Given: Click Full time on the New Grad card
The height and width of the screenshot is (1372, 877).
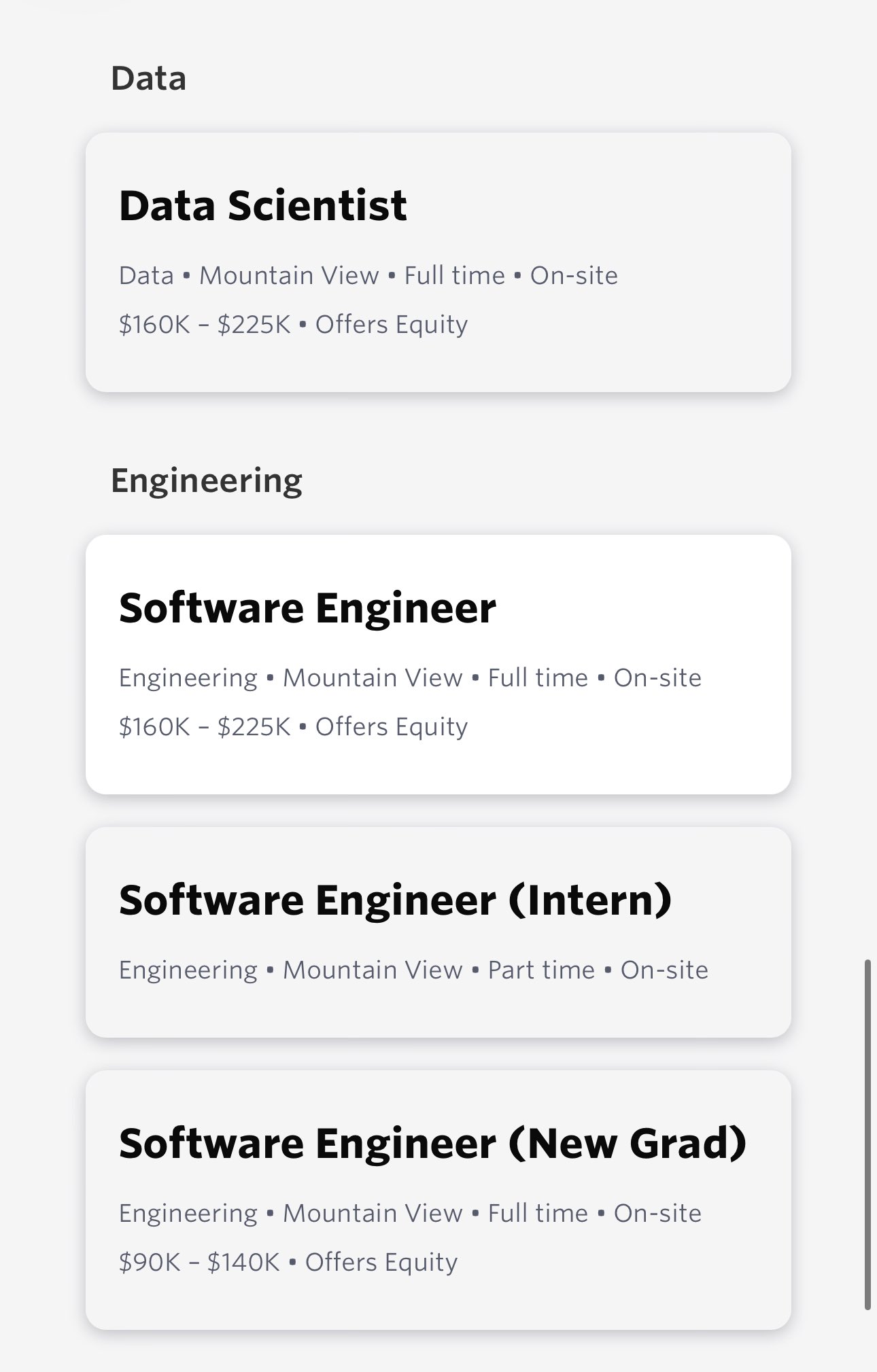Looking at the screenshot, I should tap(538, 1214).
